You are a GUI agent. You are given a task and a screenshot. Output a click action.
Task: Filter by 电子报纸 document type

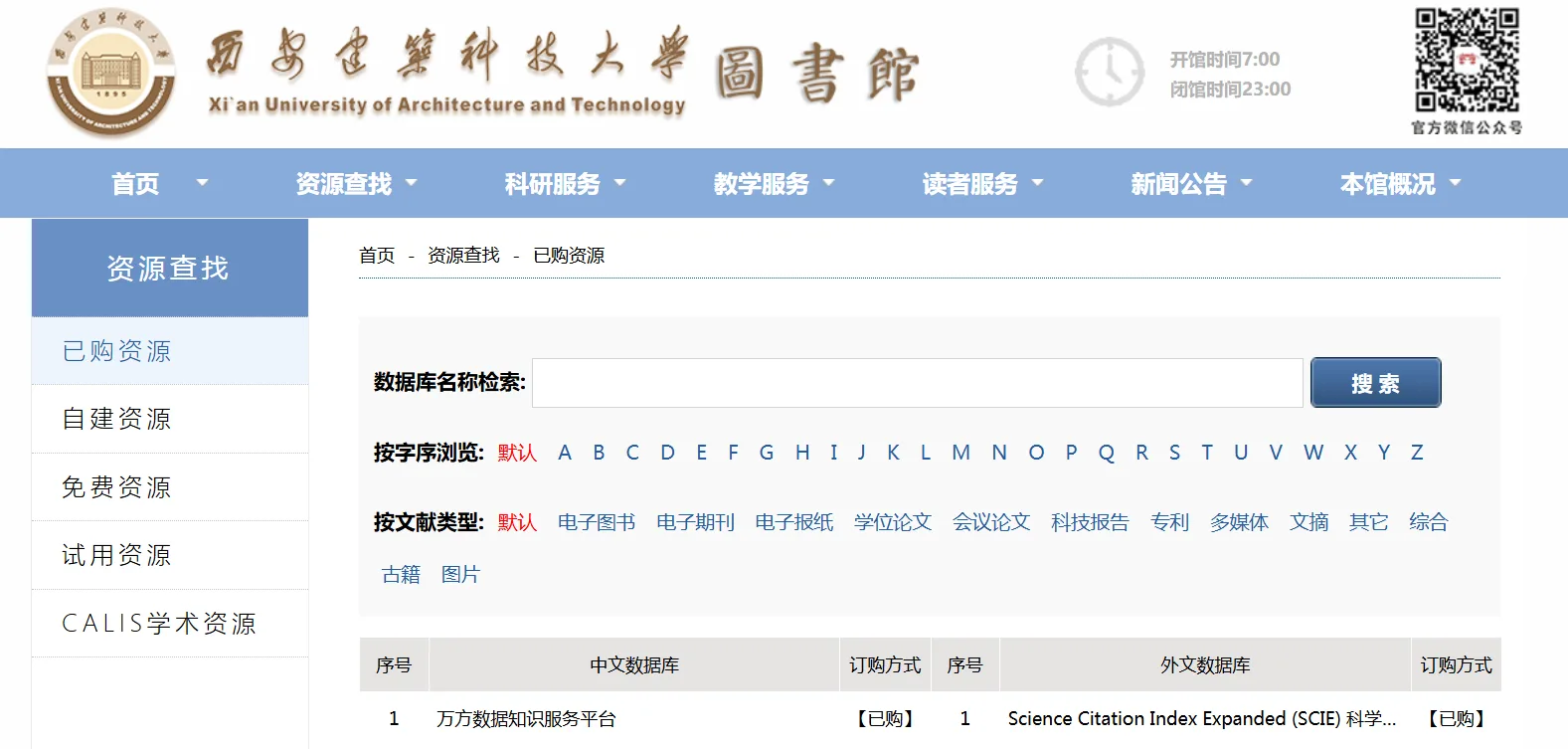(793, 522)
